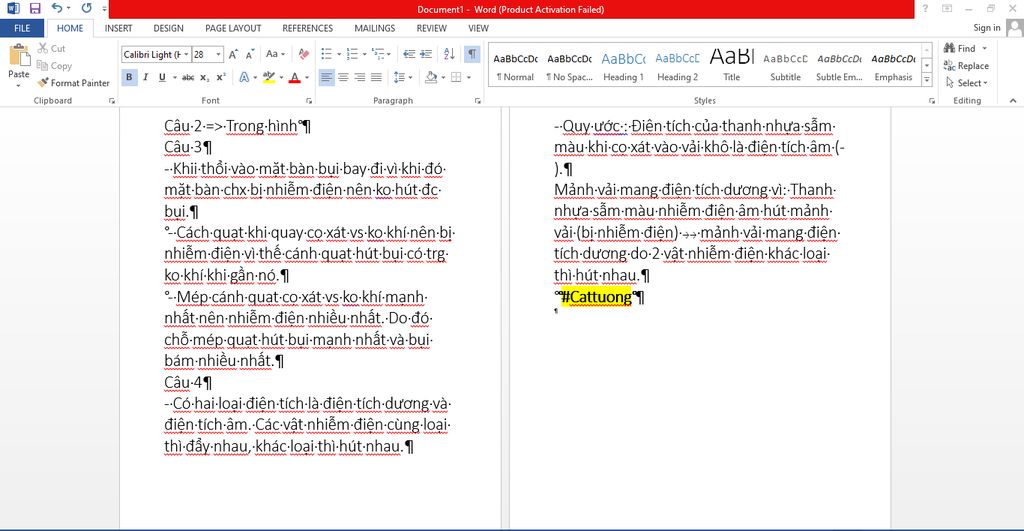The height and width of the screenshot is (531, 1024).
Task: Open Word Help question mark icon
Action: coord(925,8)
